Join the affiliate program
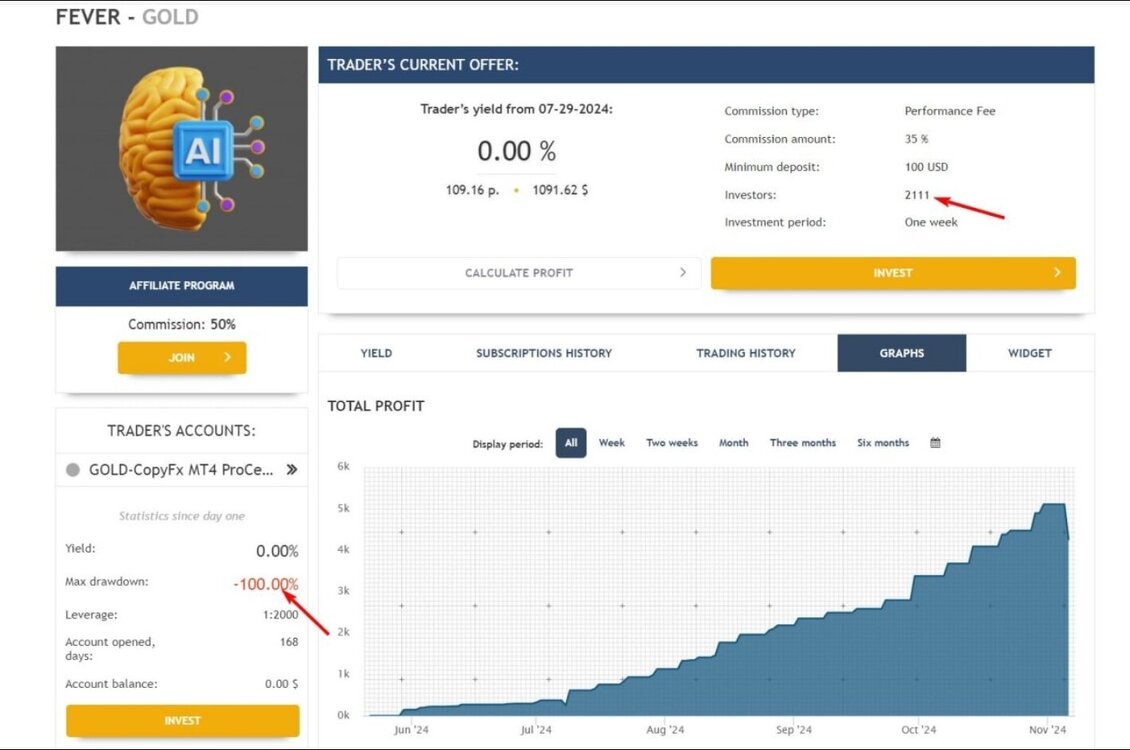This screenshot has width=1130, height=750. [182, 357]
